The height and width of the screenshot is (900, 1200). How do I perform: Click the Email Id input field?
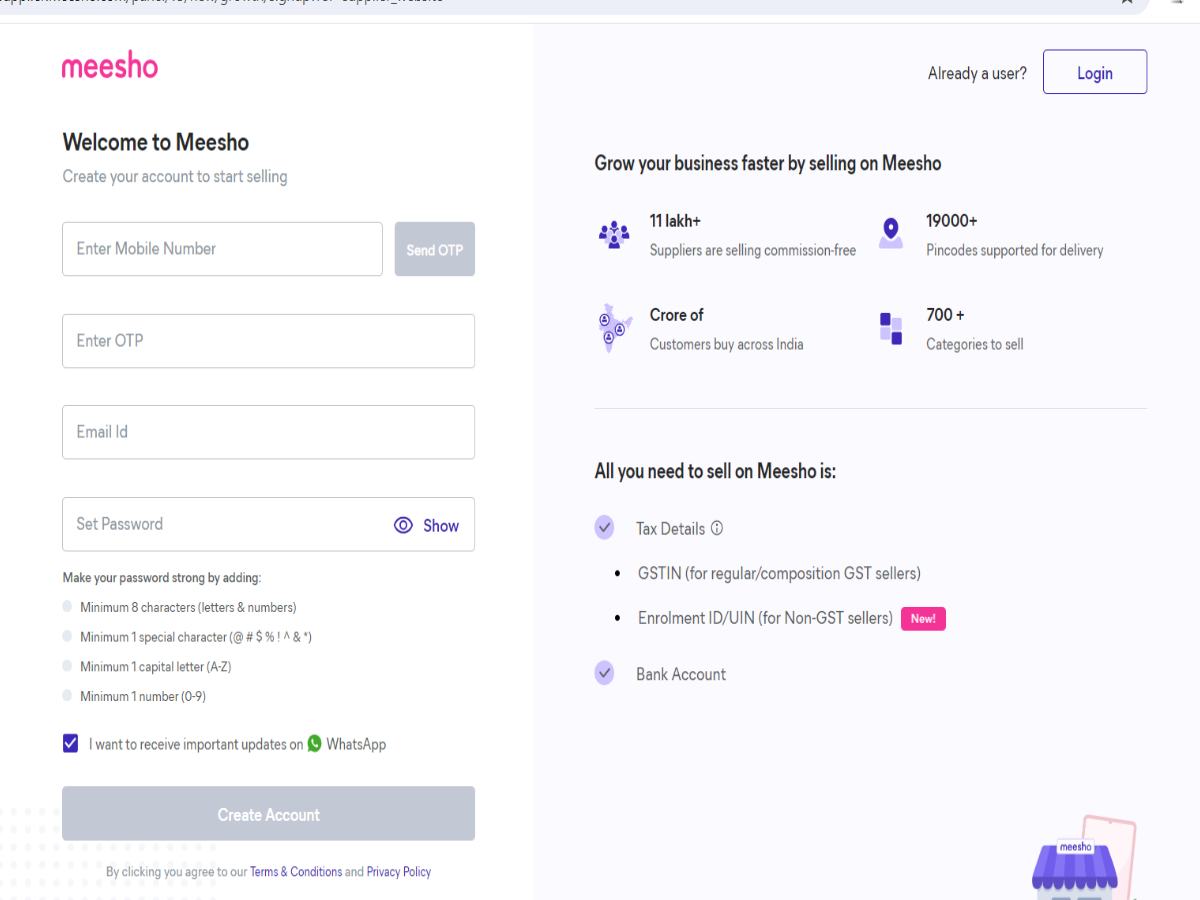pyautogui.click(x=268, y=431)
